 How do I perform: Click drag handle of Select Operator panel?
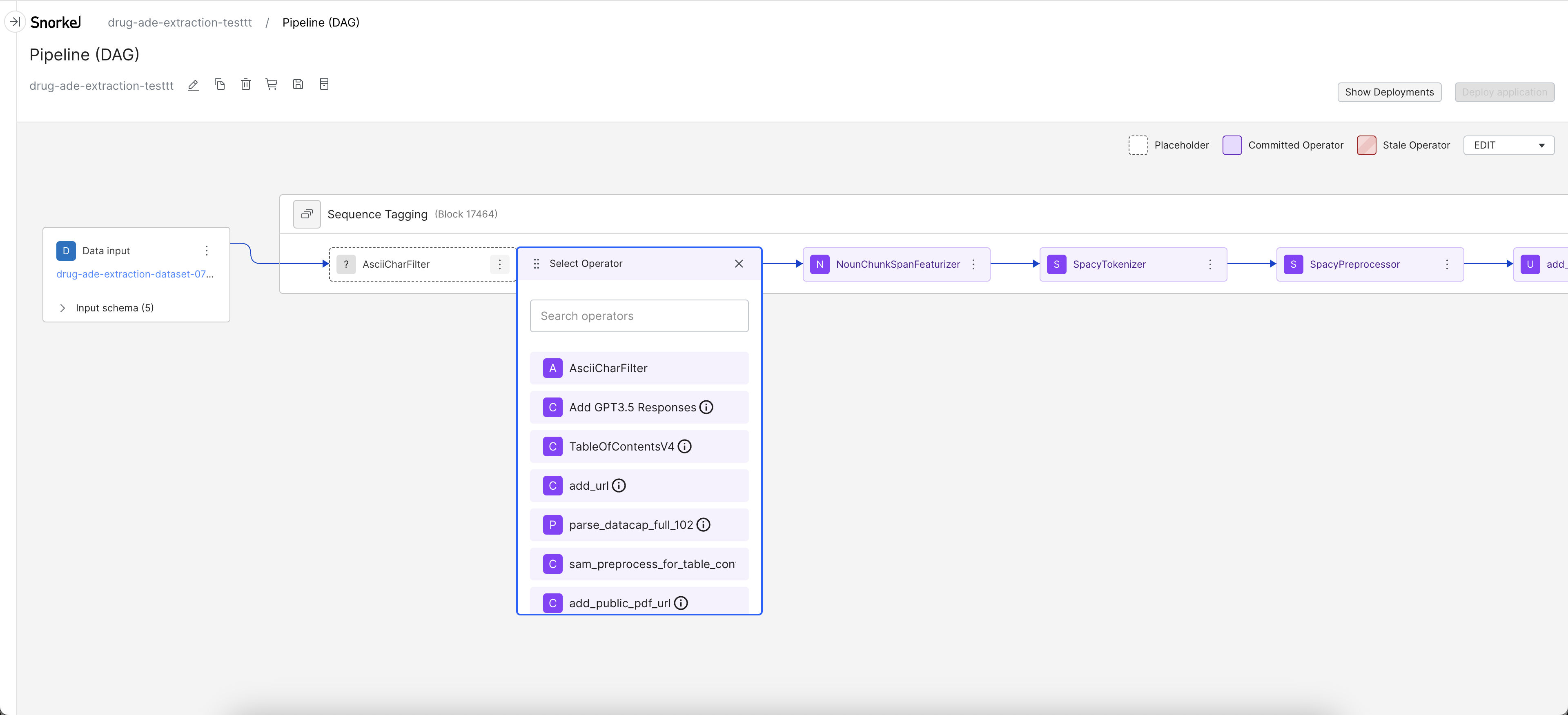pos(536,264)
